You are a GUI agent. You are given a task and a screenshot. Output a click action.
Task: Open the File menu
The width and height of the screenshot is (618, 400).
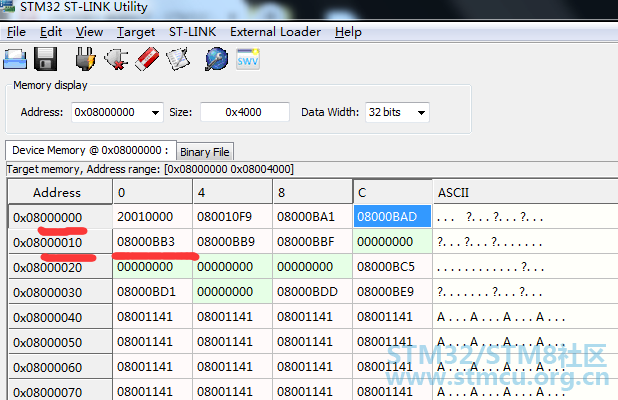pyautogui.click(x=16, y=32)
